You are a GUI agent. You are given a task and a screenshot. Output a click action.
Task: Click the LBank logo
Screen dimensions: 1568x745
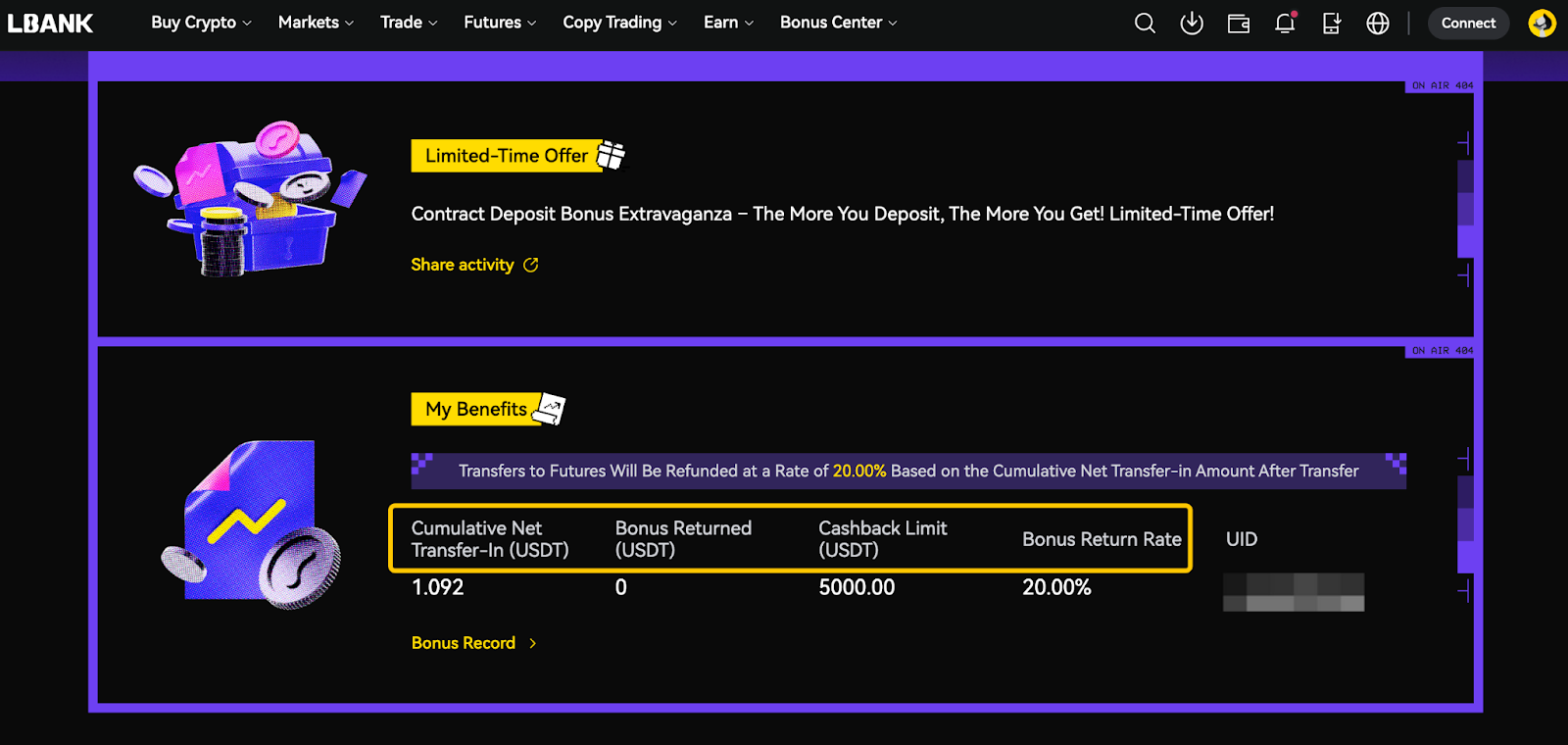click(x=51, y=23)
